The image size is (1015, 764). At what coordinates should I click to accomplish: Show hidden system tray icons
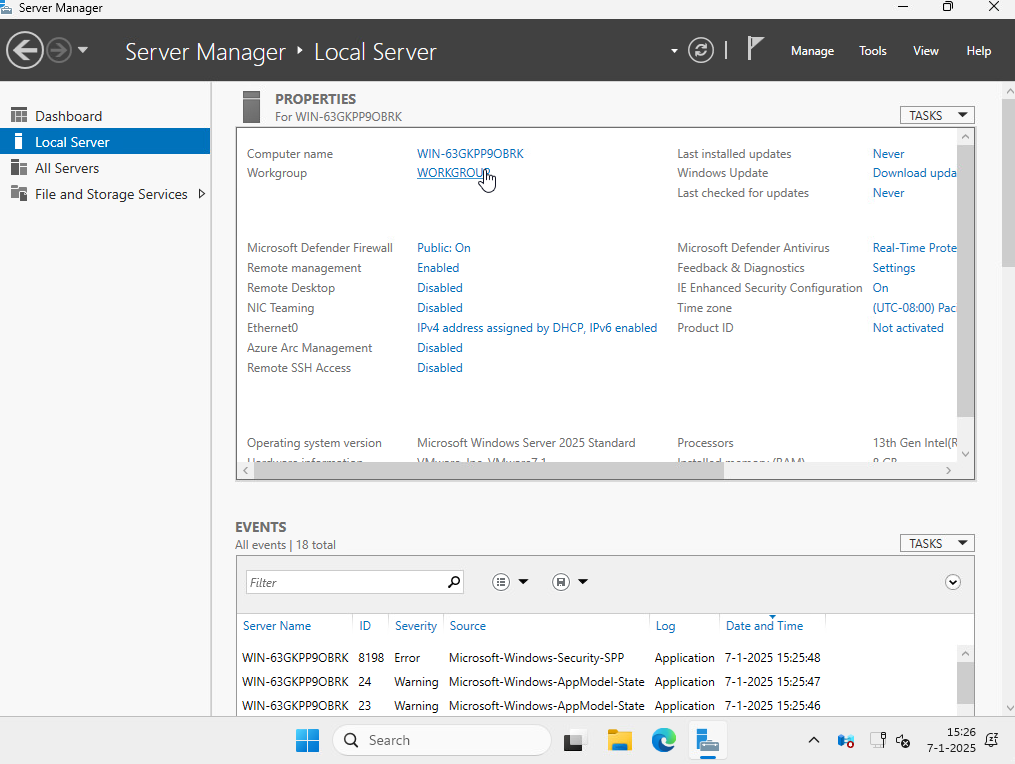click(x=814, y=740)
